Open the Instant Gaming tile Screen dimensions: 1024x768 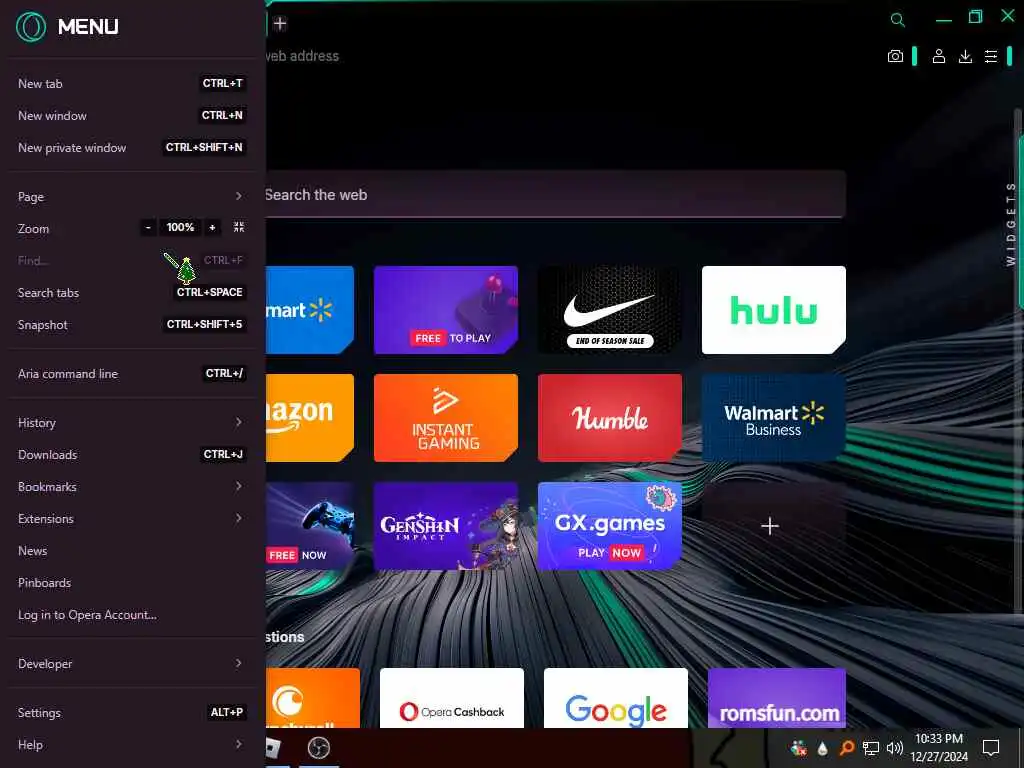[x=445, y=418]
